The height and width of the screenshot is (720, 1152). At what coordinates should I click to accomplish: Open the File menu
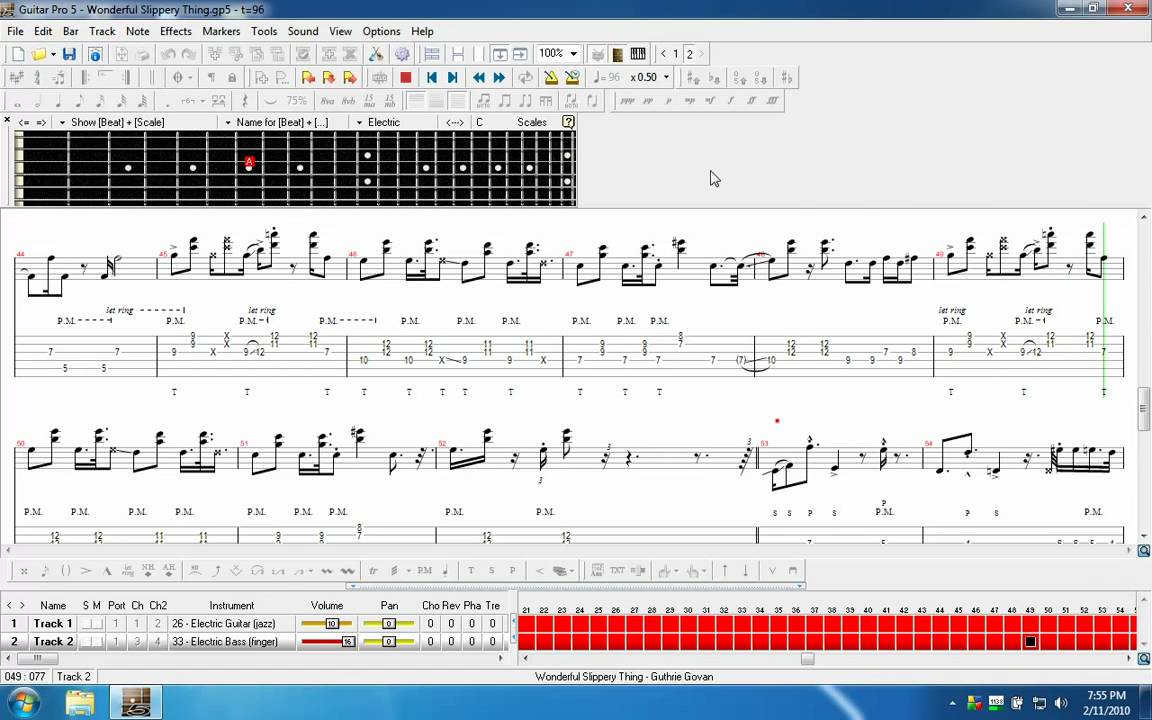(15, 32)
